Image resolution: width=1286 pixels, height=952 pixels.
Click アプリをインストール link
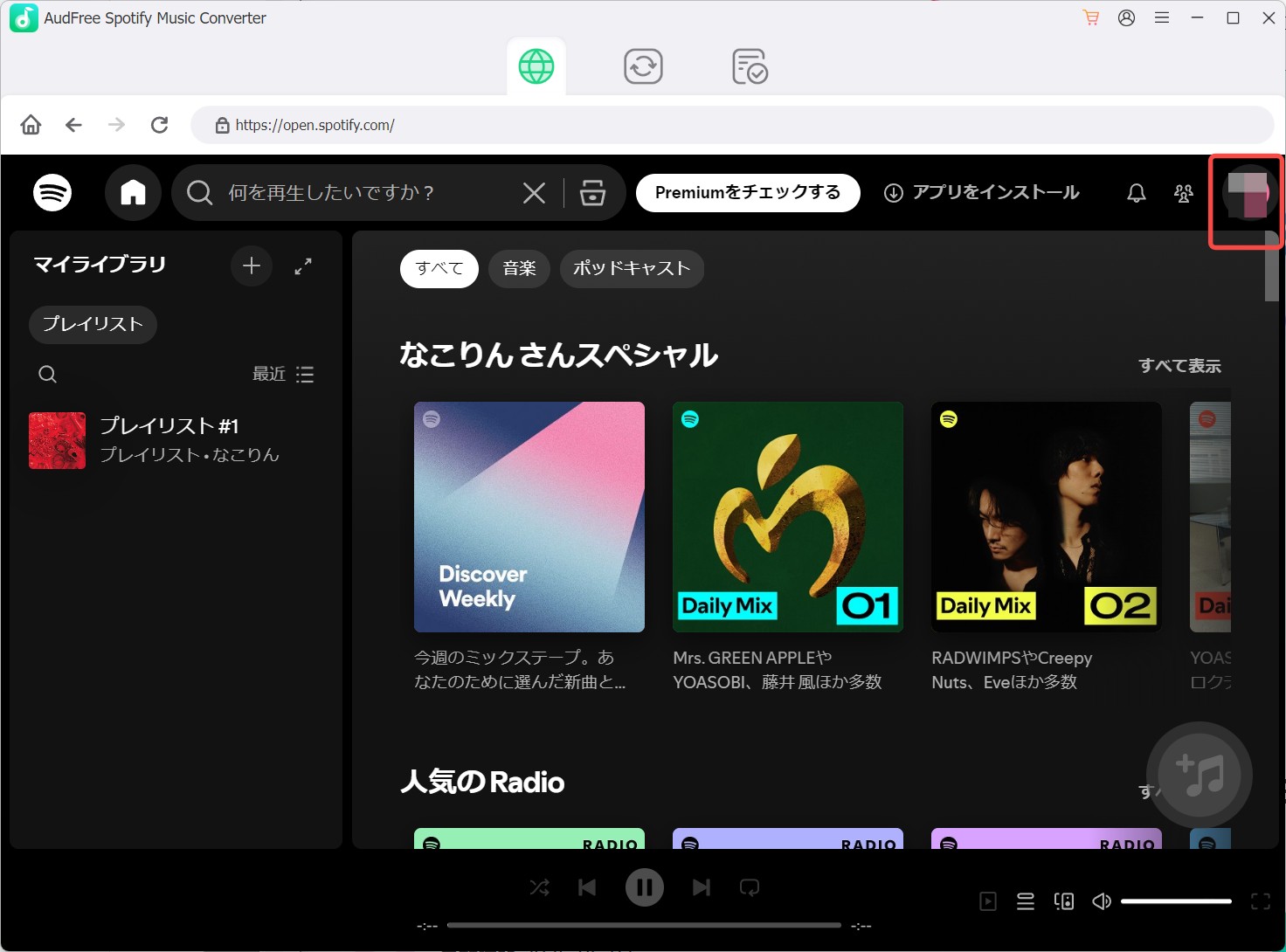point(982,192)
